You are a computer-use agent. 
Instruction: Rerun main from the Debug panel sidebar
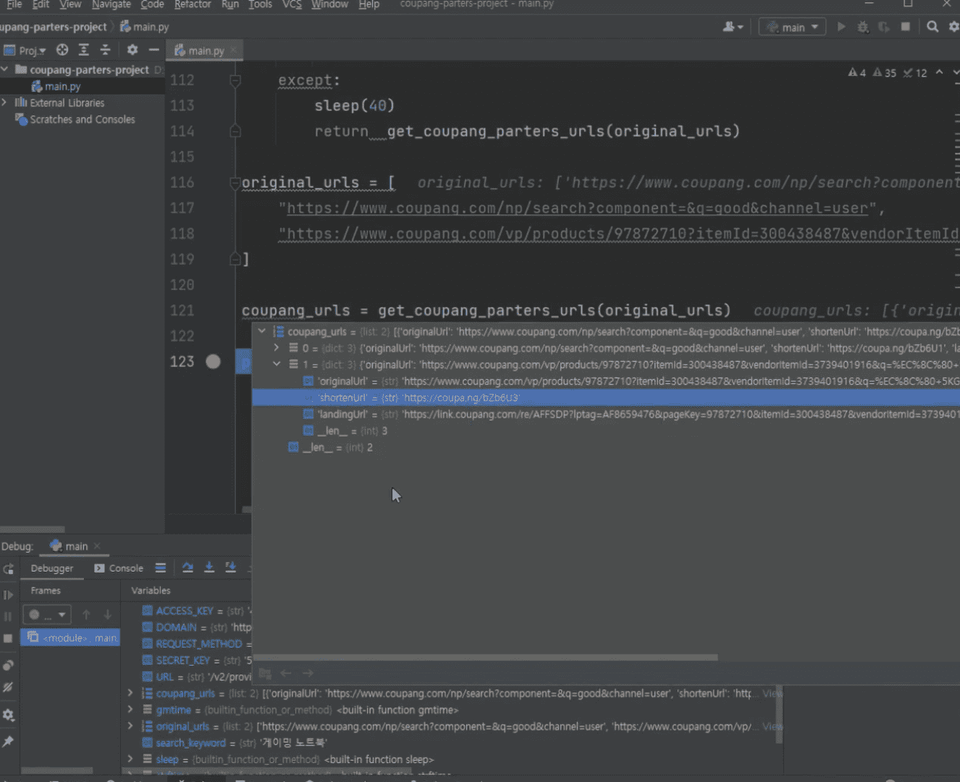pyautogui.click(x=8, y=570)
